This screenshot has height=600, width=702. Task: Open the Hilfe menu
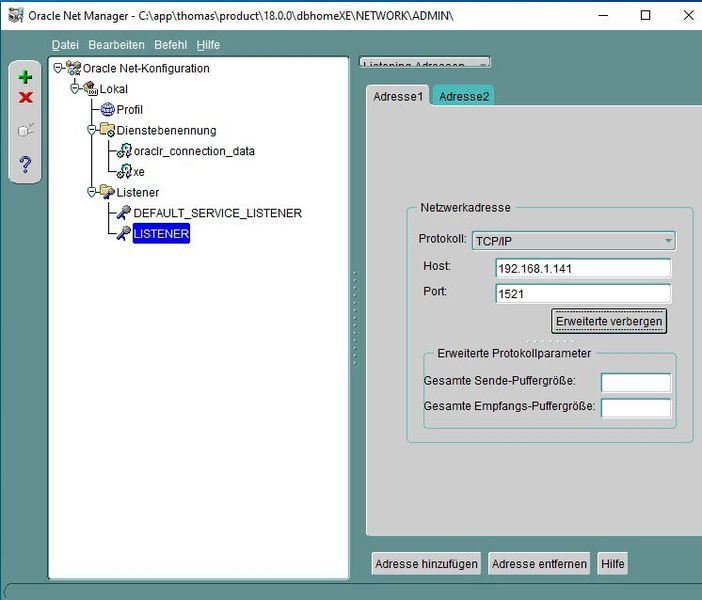[x=208, y=45]
